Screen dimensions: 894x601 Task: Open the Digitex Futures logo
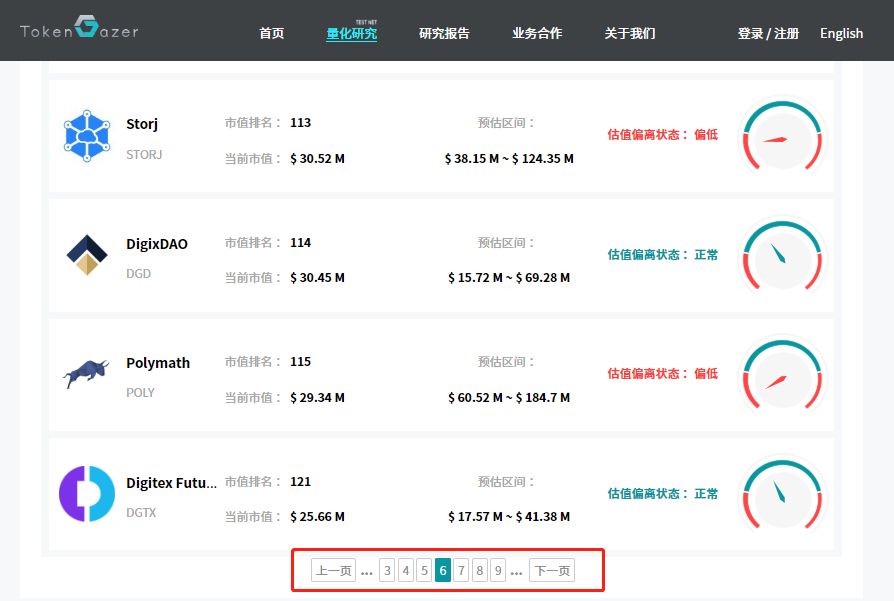[x=87, y=494]
